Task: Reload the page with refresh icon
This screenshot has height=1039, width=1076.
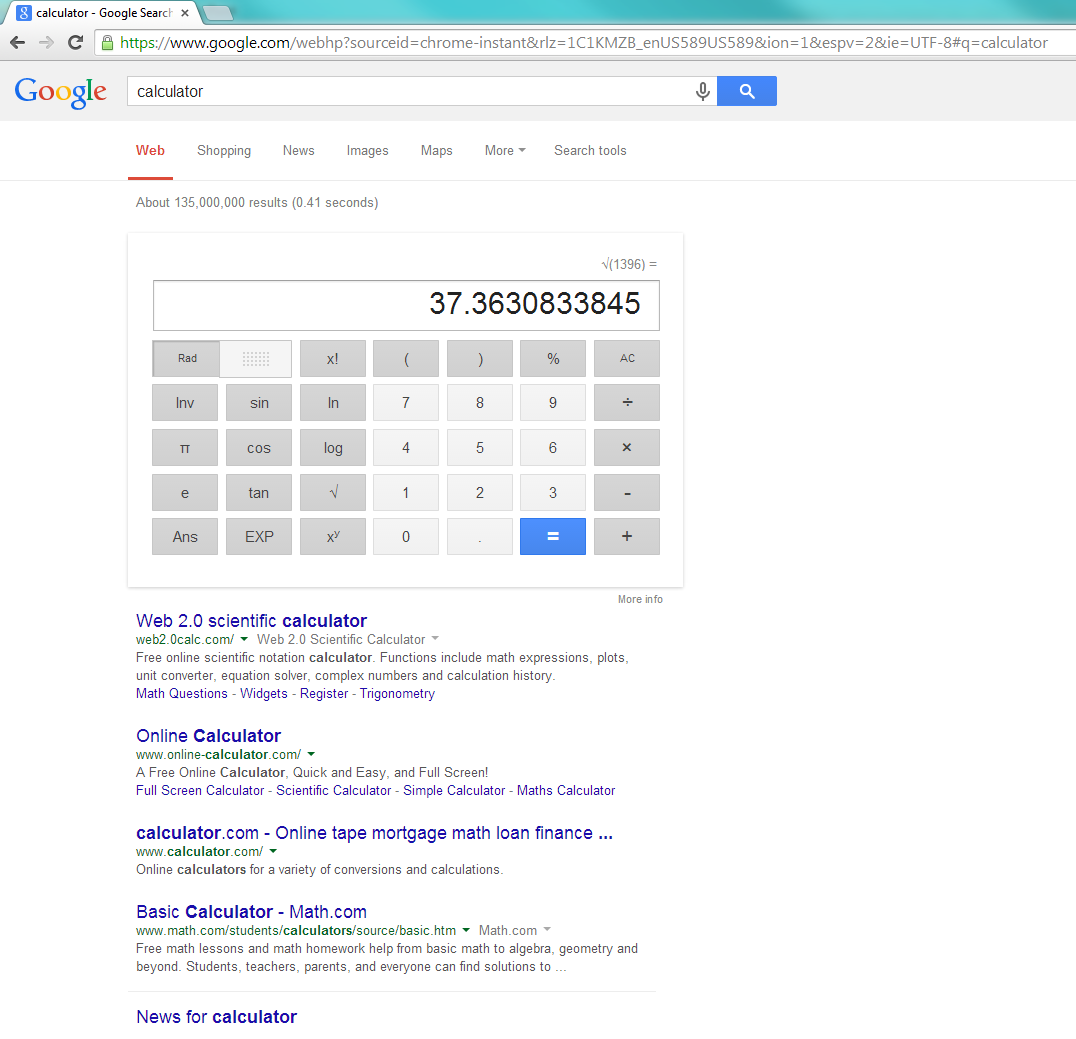Action: pos(75,43)
